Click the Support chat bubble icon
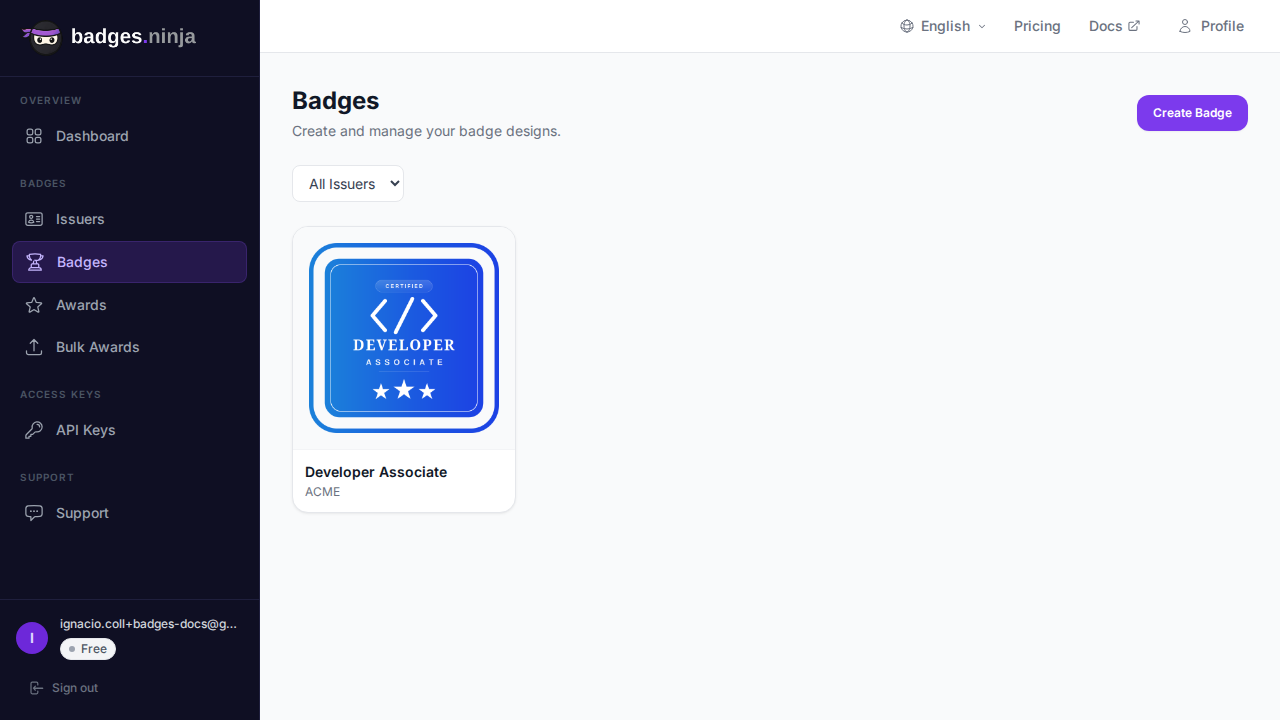Screen dimensions: 1280x720 [34, 513]
